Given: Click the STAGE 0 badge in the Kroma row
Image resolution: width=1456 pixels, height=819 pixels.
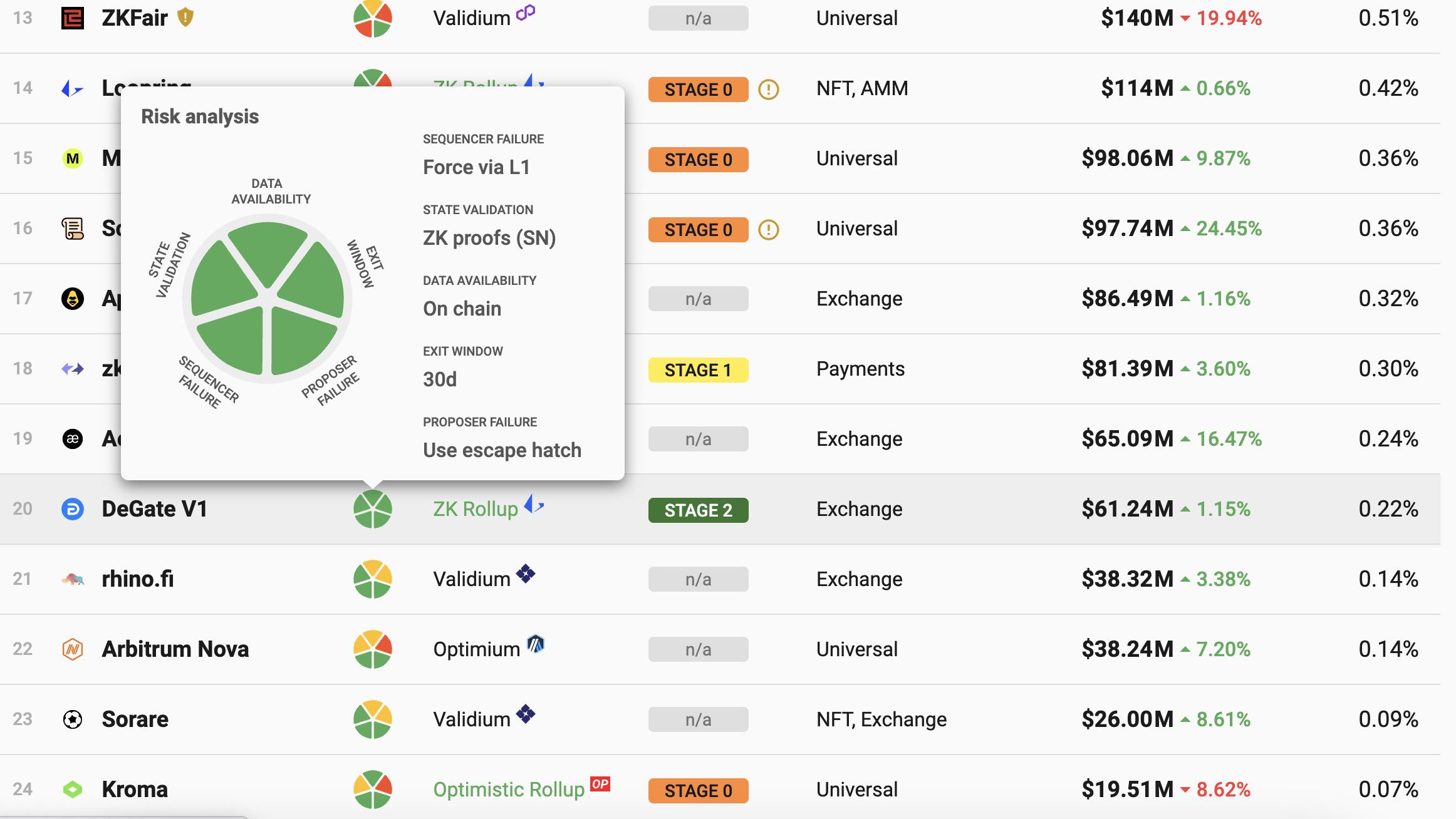Looking at the screenshot, I should pyautogui.click(x=699, y=791).
